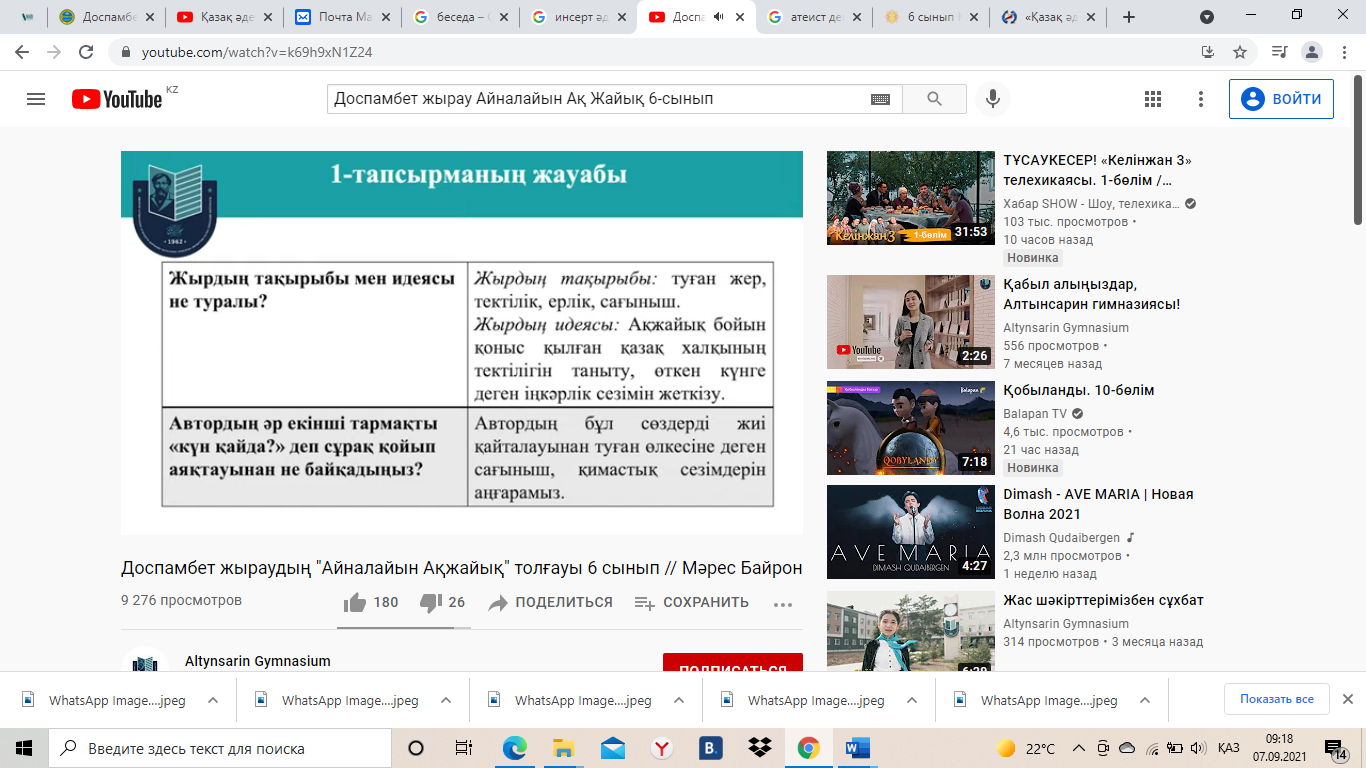Open Dimash AVE MARIA video thumbnail
Image resolution: width=1366 pixels, height=768 pixels.
pos(911,532)
